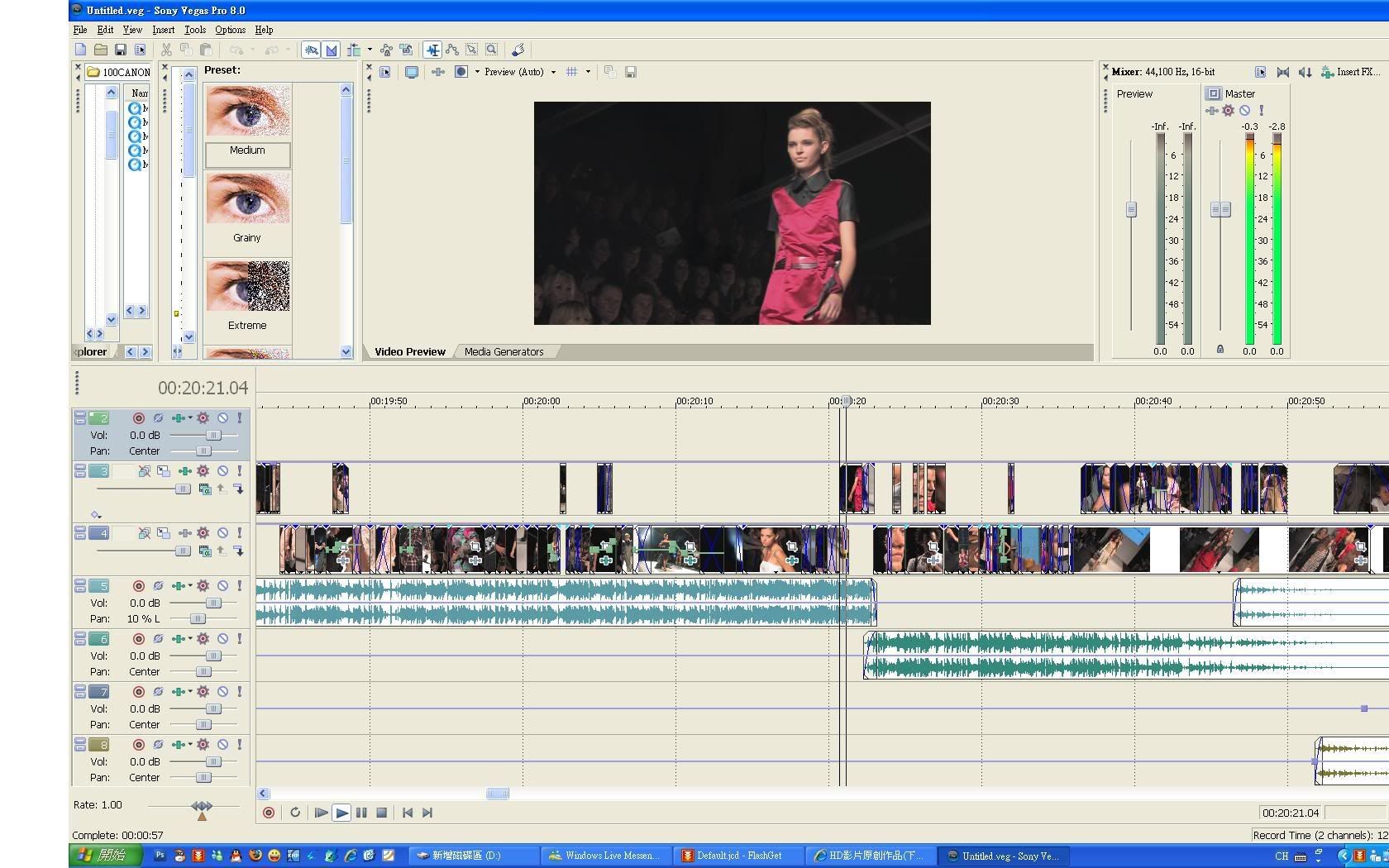Select the Envelope edit tool
The height and width of the screenshot is (868, 1389).
(x=452, y=50)
